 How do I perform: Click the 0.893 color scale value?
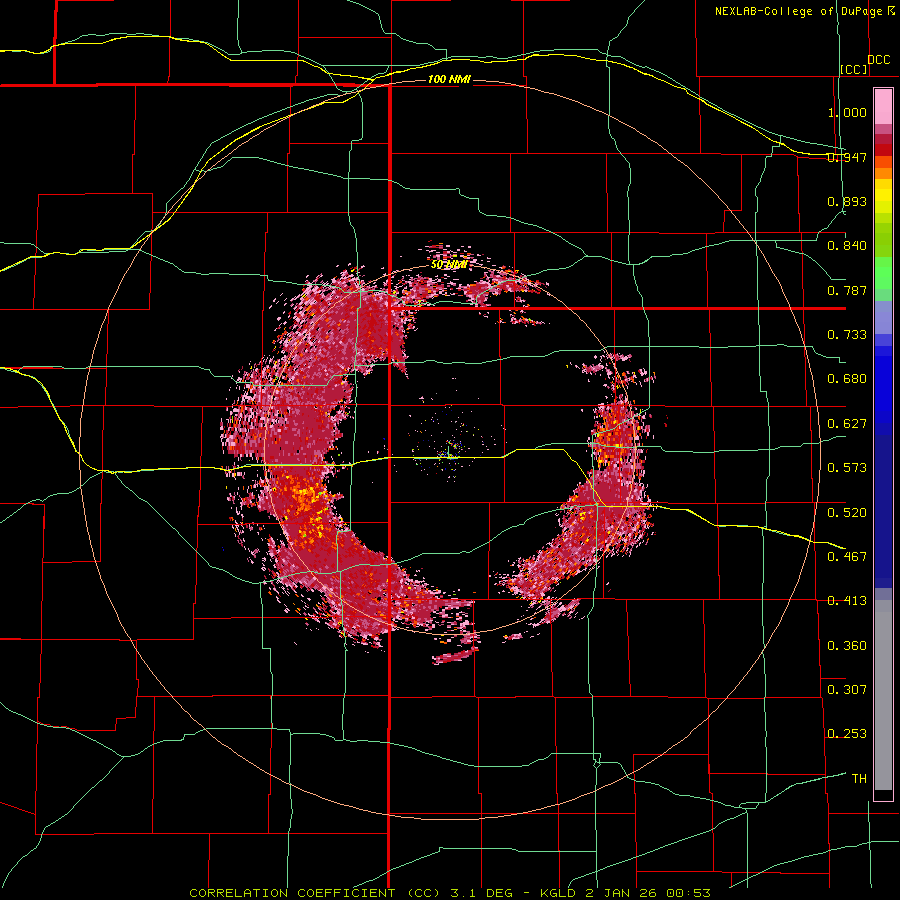click(x=847, y=201)
